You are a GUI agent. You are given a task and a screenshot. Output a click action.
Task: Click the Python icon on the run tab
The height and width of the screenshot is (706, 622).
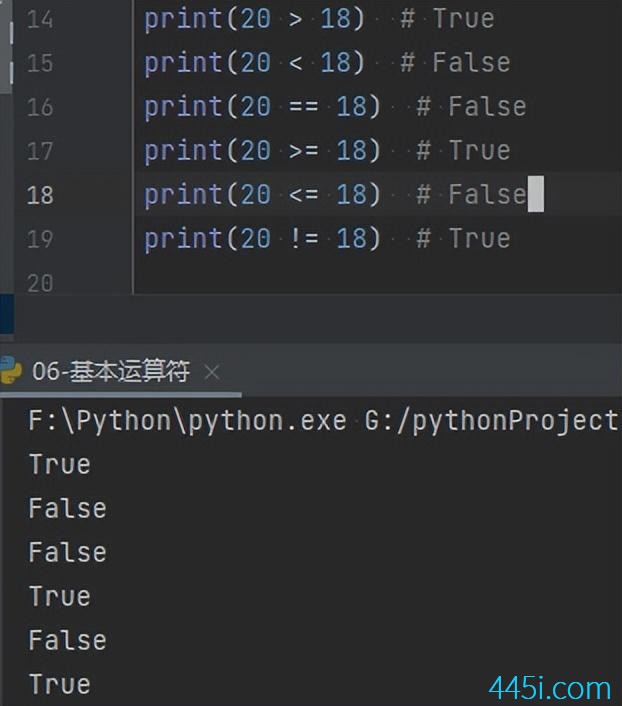[11, 371]
